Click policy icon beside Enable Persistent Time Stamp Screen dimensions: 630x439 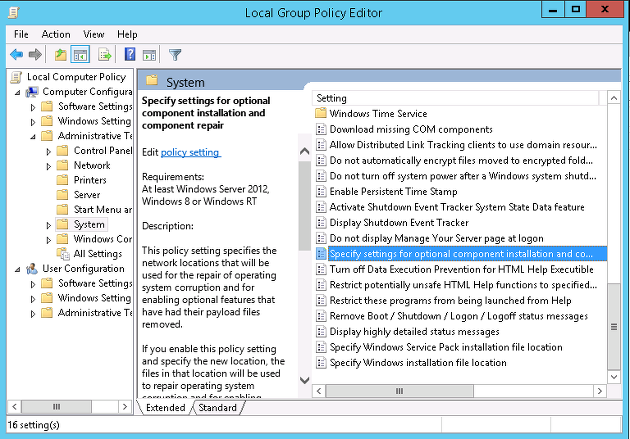[x=321, y=191]
